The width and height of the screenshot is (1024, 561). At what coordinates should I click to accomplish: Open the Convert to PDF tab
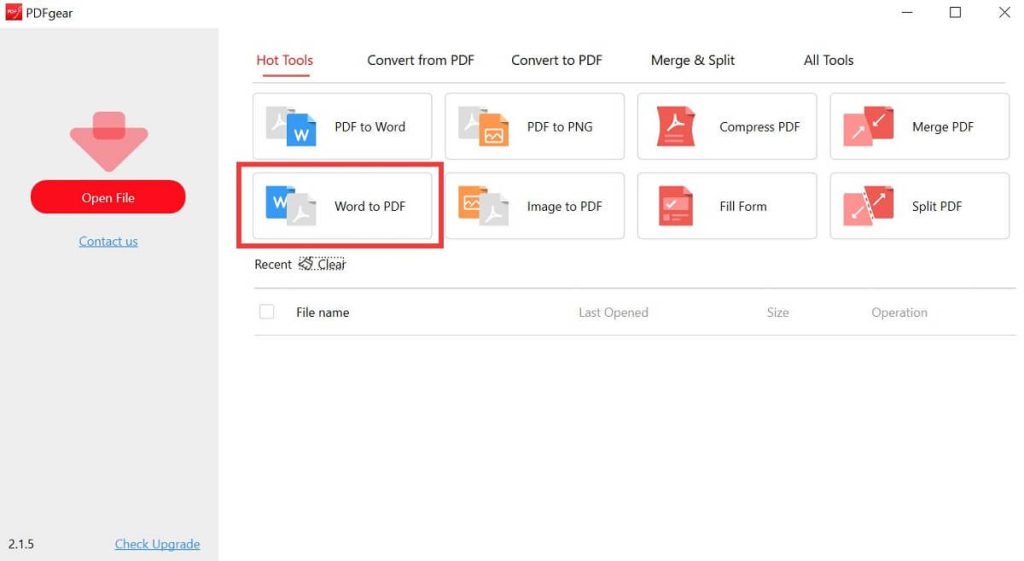(x=556, y=60)
